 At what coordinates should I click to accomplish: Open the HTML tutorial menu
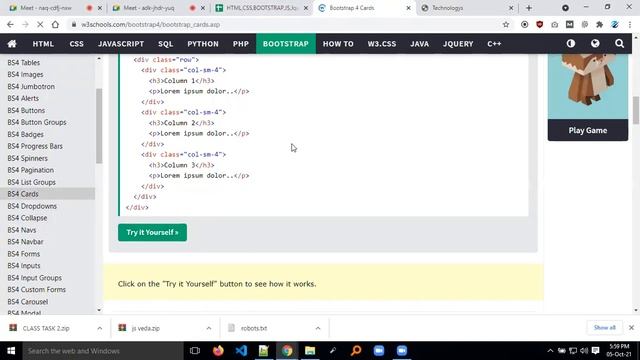43,44
